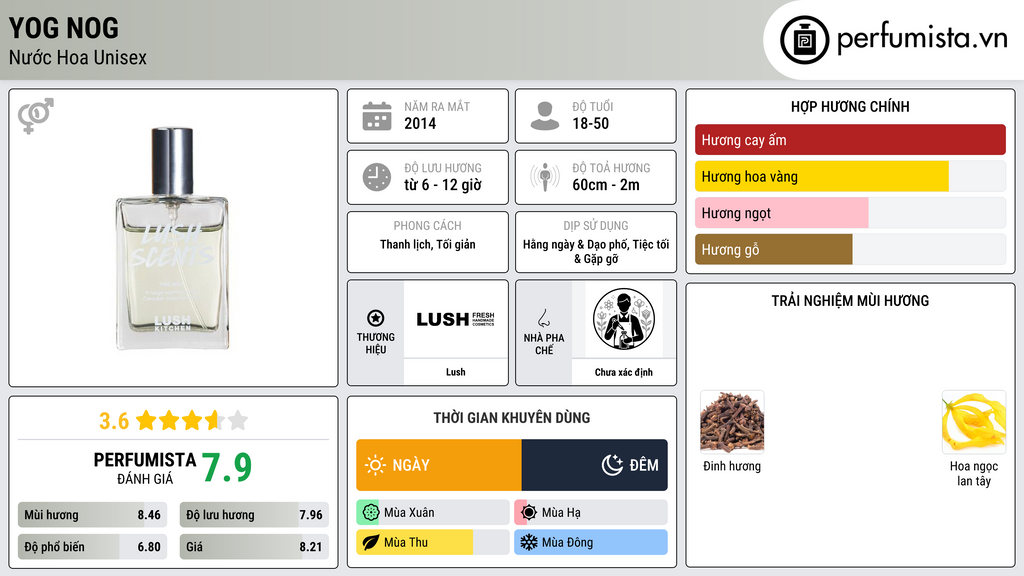Click the perfumista.vn bottle logo icon
The height and width of the screenshot is (576, 1024).
pyautogui.click(x=804, y=40)
